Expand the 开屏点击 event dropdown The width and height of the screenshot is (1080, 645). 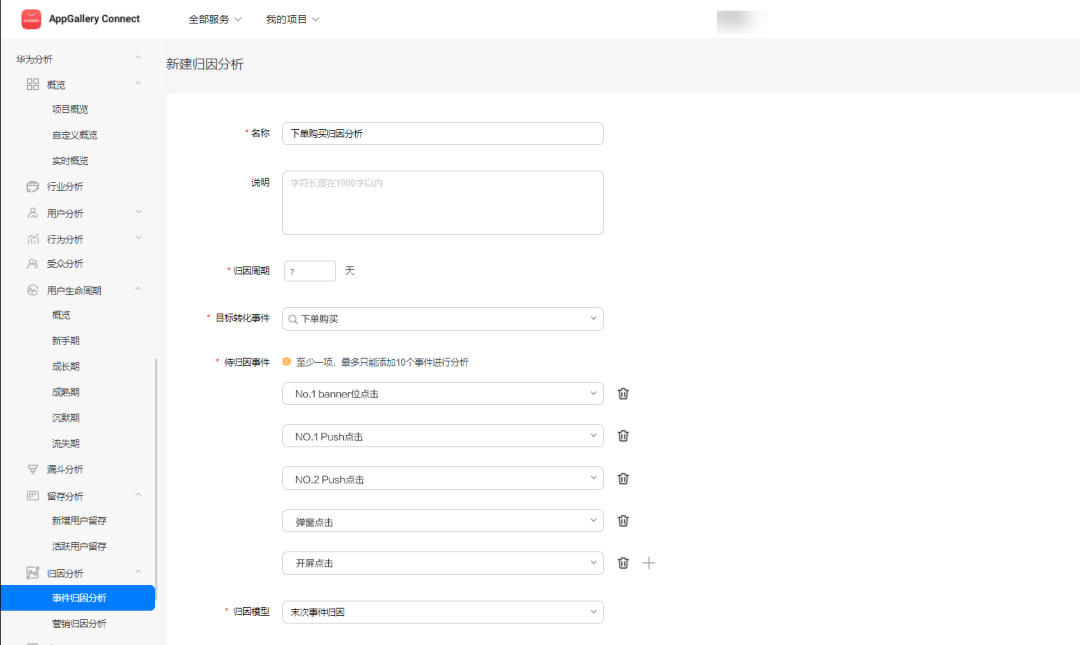pyautogui.click(x=443, y=563)
